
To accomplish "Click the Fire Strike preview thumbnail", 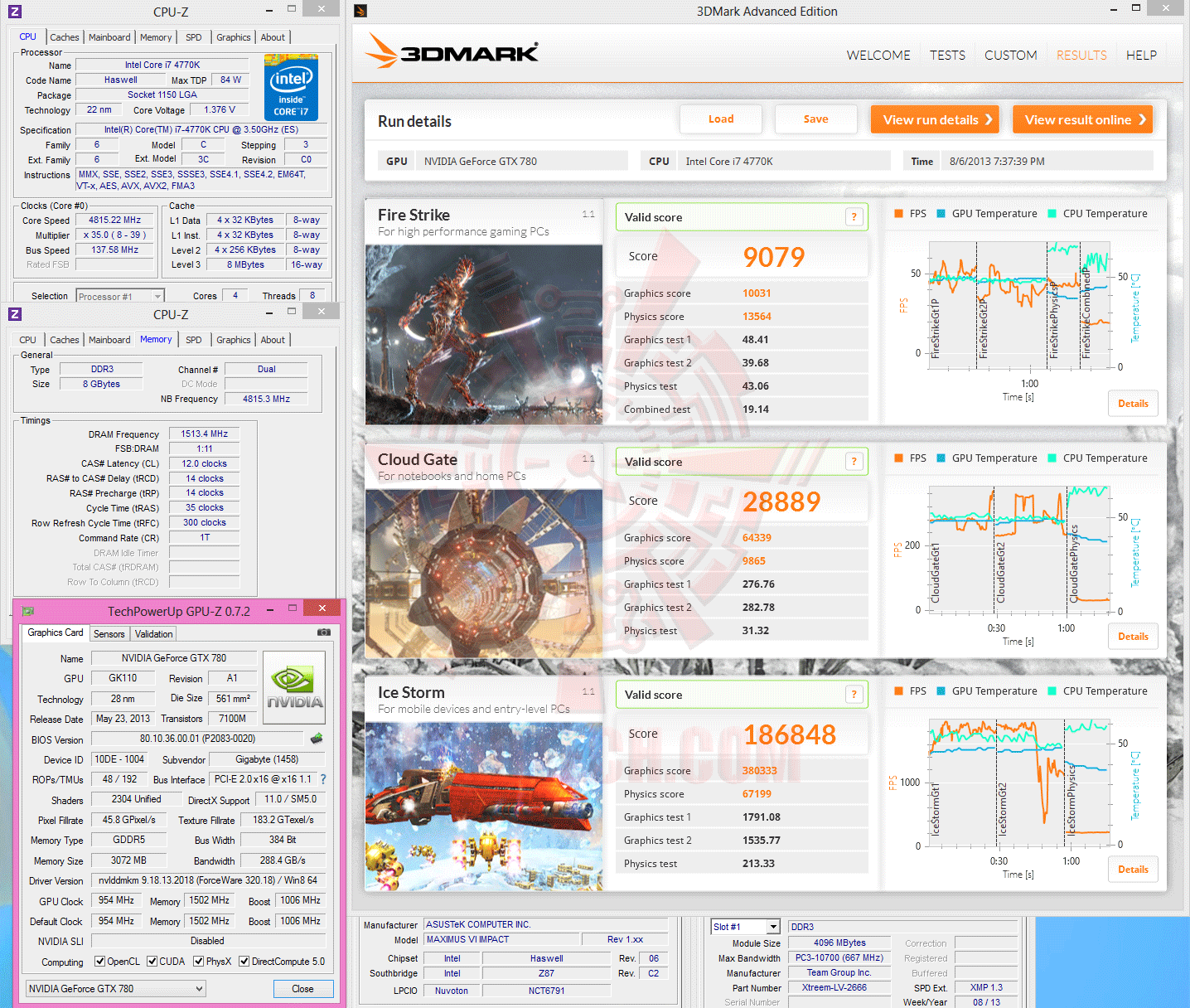I will [x=484, y=335].
